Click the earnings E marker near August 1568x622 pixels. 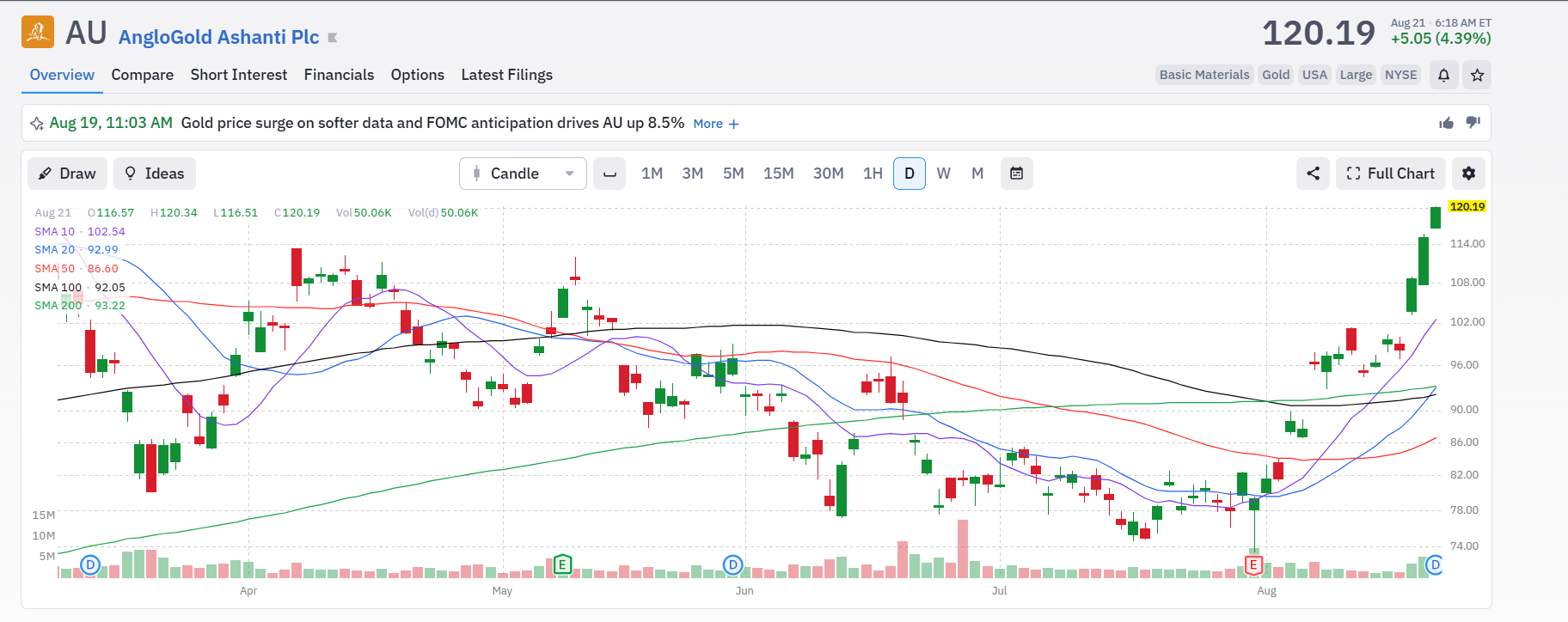[1254, 564]
